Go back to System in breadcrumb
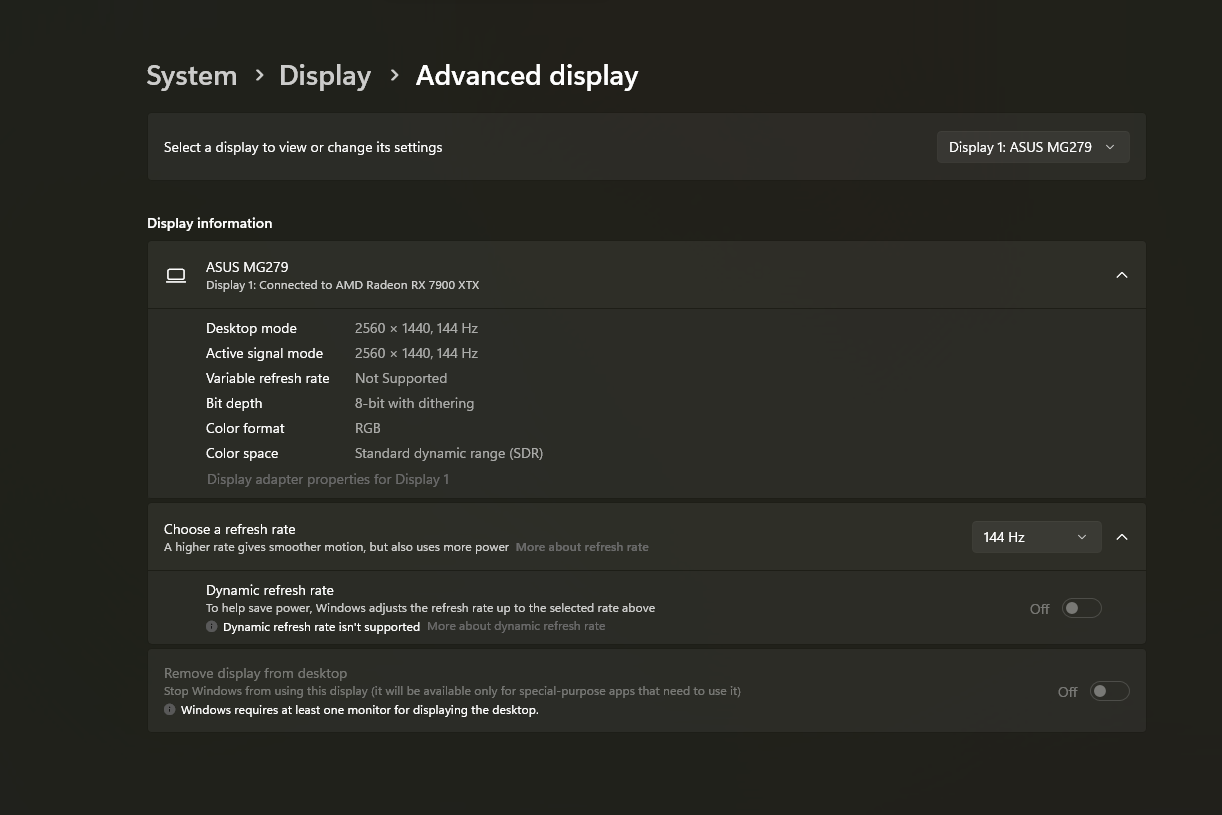The width and height of the screenshot is (1222, 815). [192, 76]
